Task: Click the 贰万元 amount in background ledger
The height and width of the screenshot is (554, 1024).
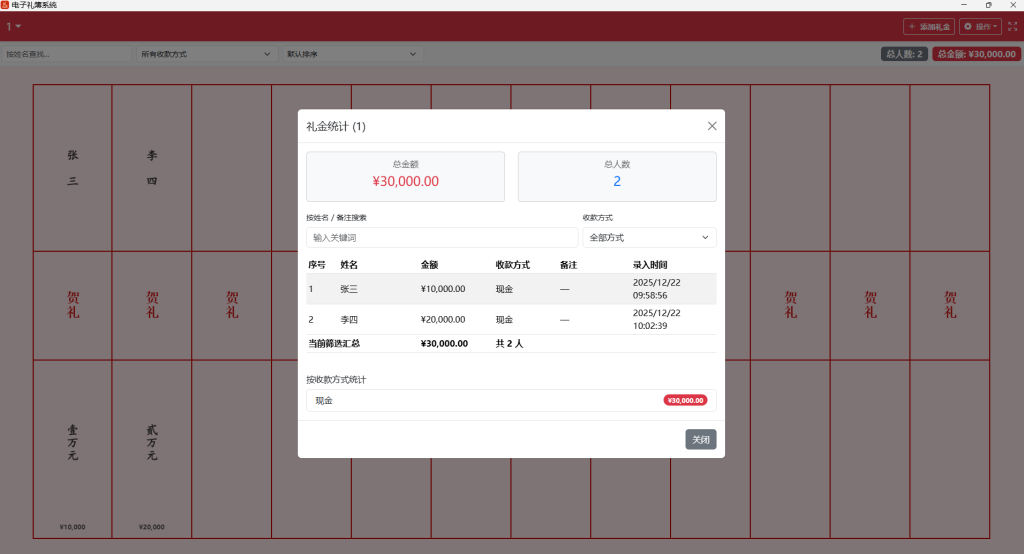Action: [x=152, y=442]
